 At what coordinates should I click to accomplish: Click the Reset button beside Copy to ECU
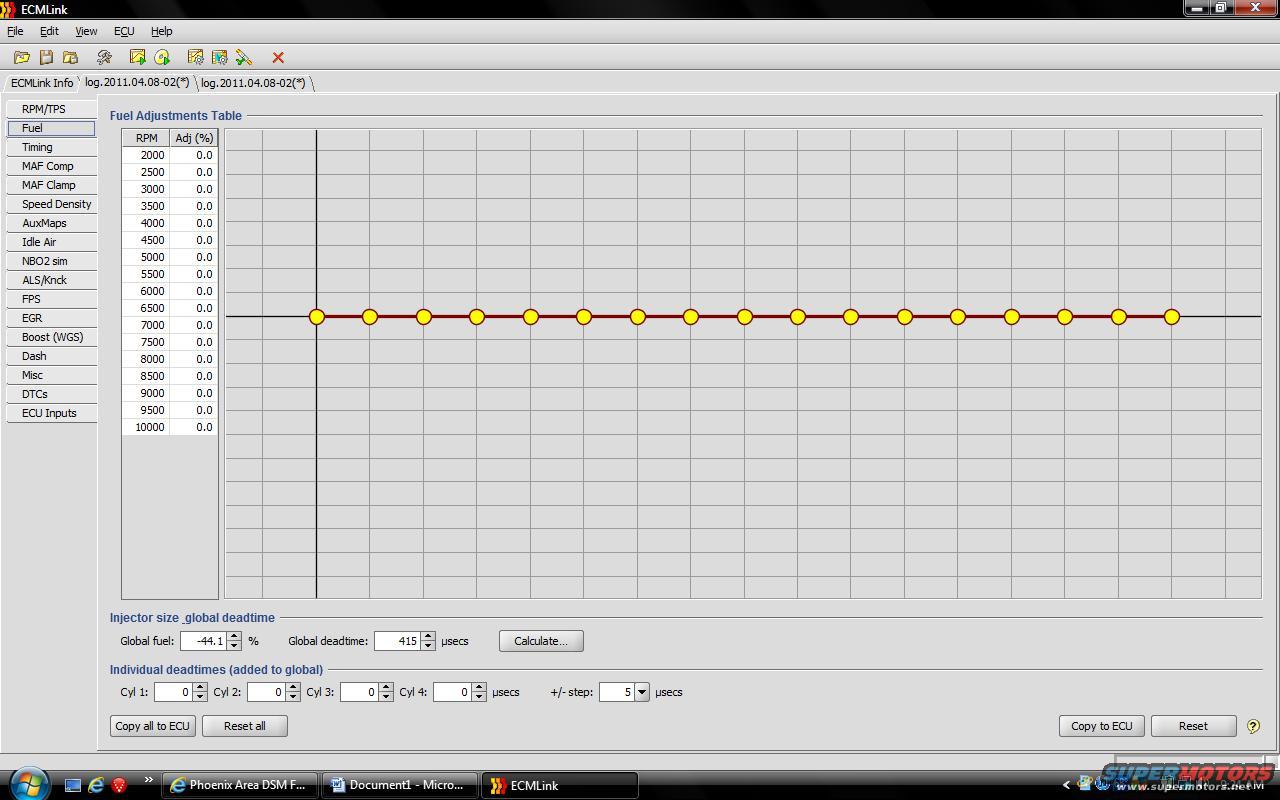(1193, 726)
